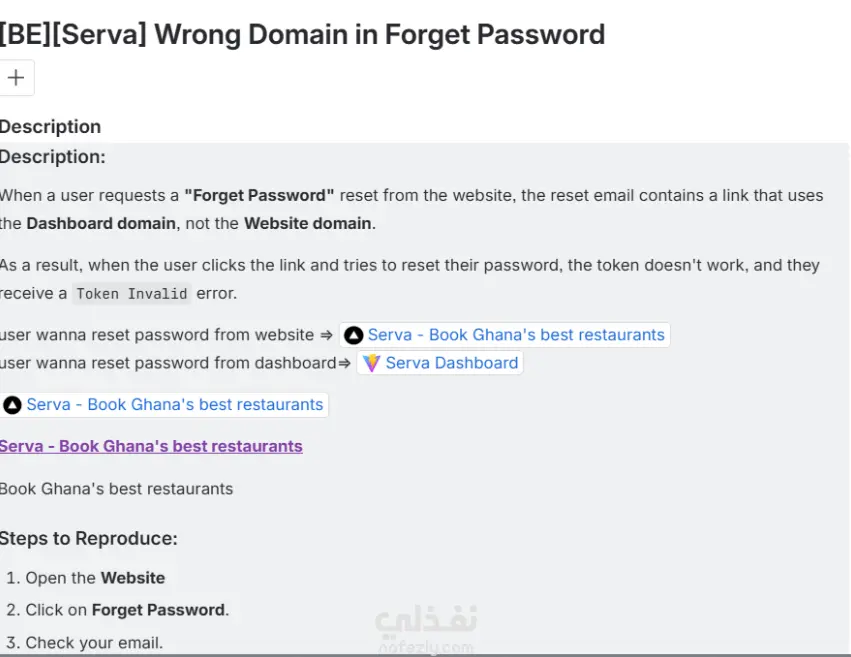This screenshot has width=851, height=657.
Task: Open the standalone Serva restaurants chip link
Action: (174, 405)
